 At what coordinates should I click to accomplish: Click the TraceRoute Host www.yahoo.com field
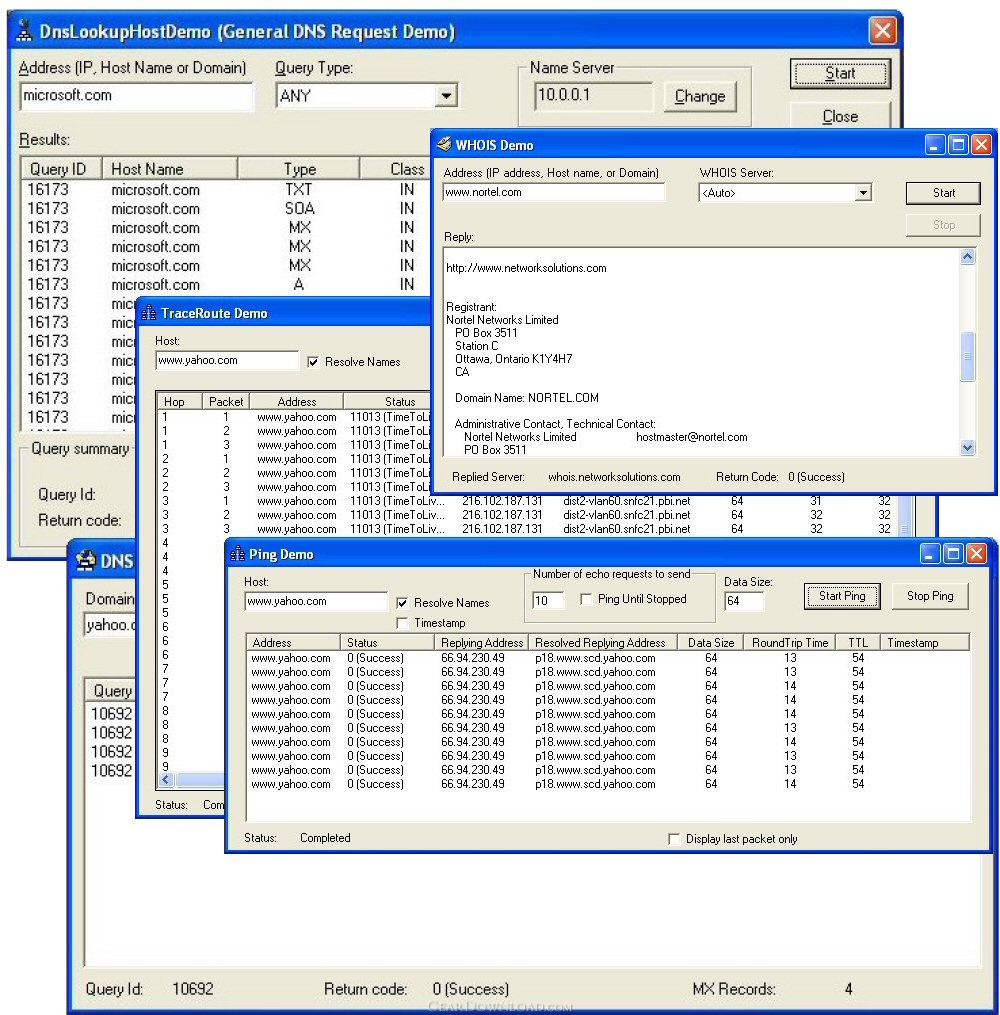point(227,361)
